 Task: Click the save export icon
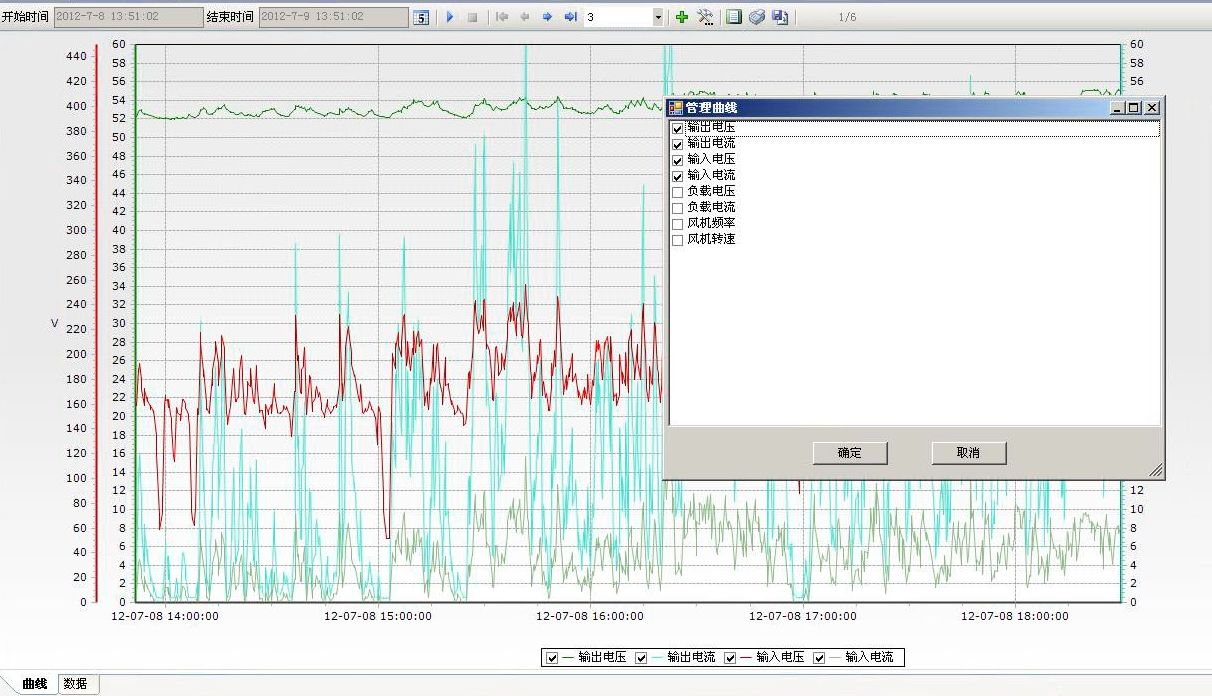point(780,17)
